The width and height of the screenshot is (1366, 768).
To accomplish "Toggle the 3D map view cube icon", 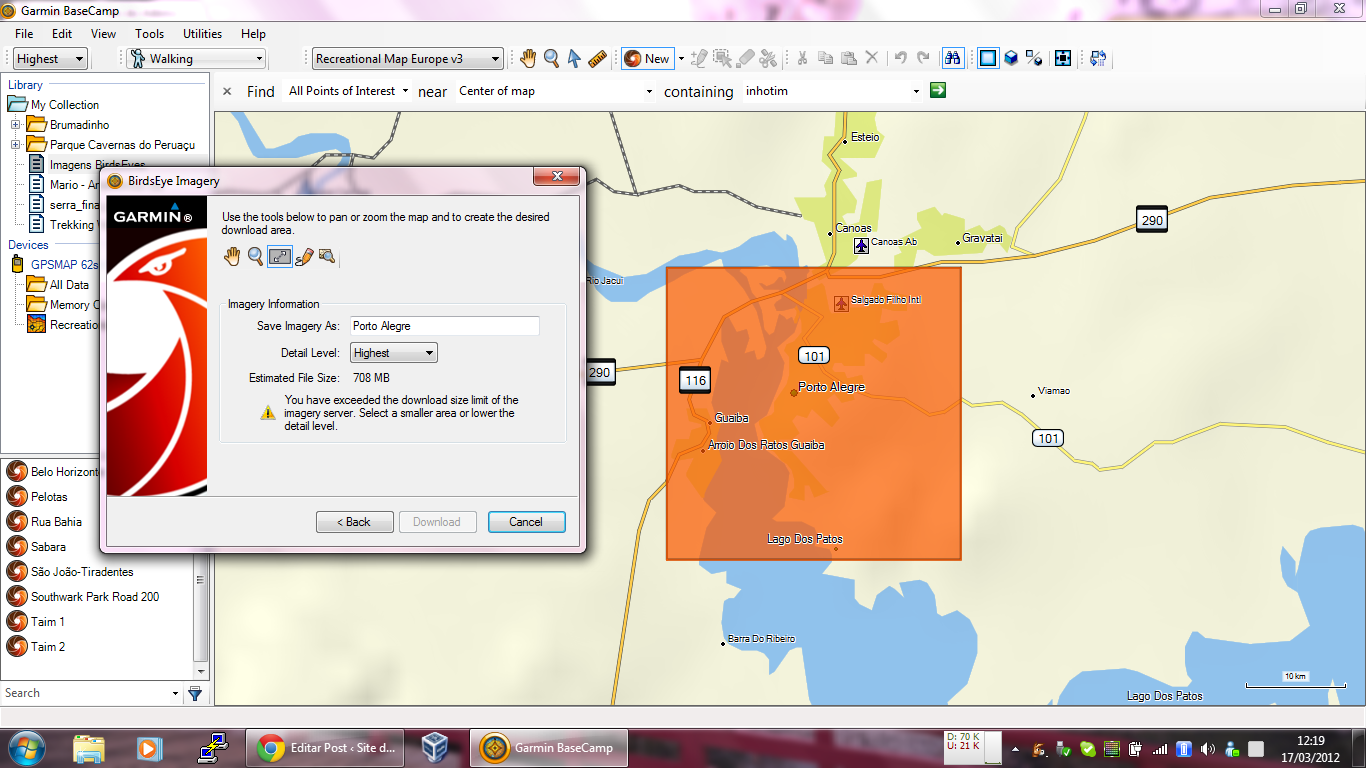I will pyautogui.click(x=1011, y=59).
